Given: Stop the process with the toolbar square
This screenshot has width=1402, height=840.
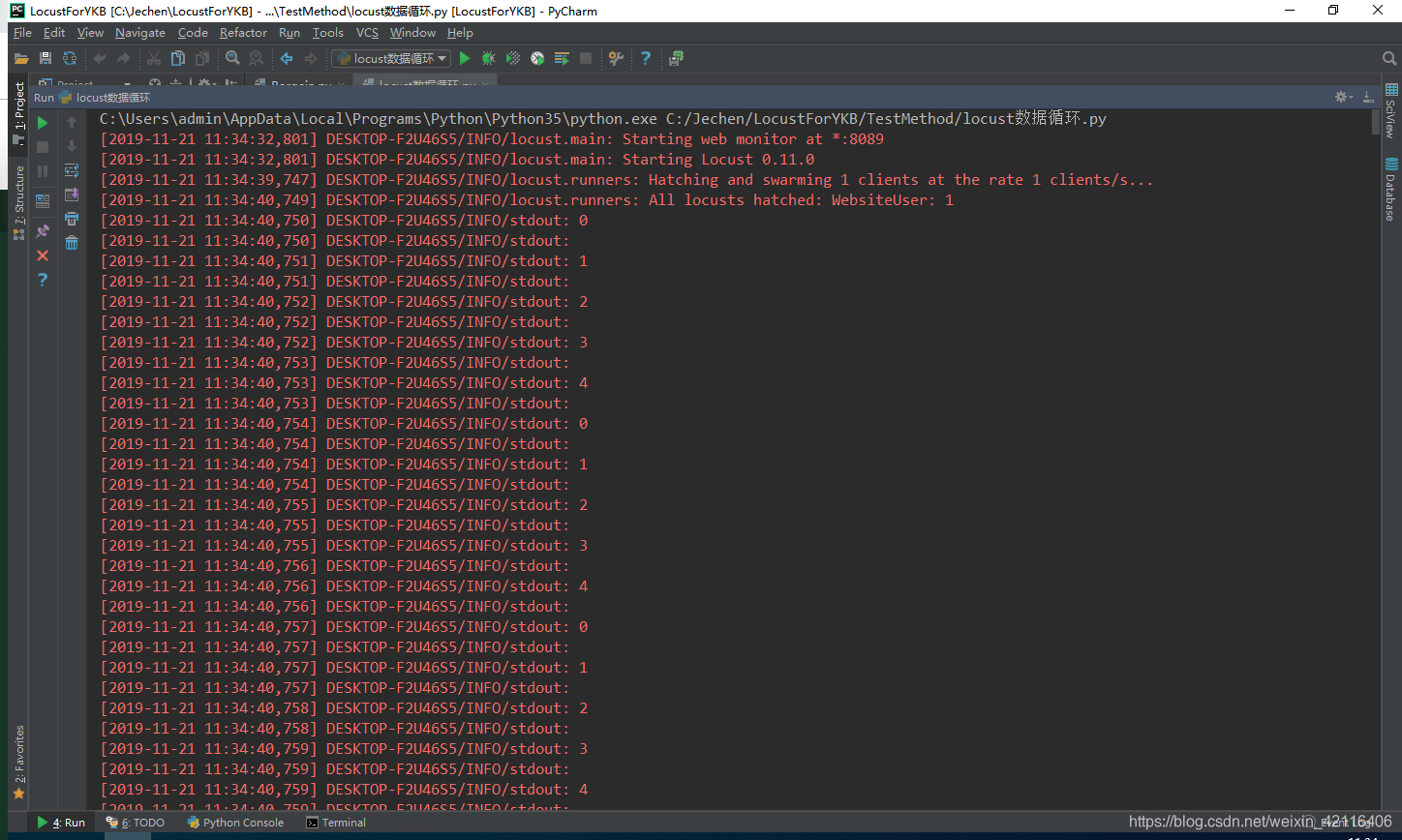Looking at the screenshot, I should [x=586, y=58].
